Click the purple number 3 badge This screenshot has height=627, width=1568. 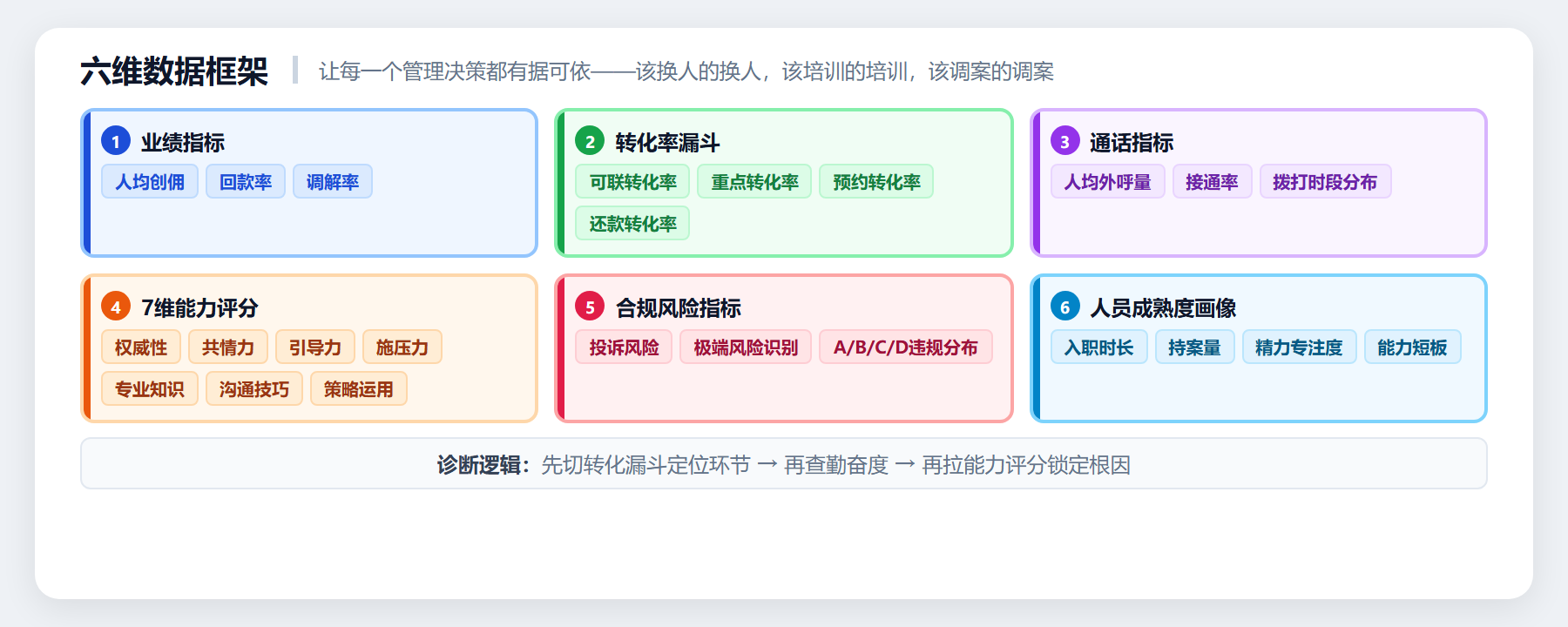pyautogui.click(x=1064, y=141)
